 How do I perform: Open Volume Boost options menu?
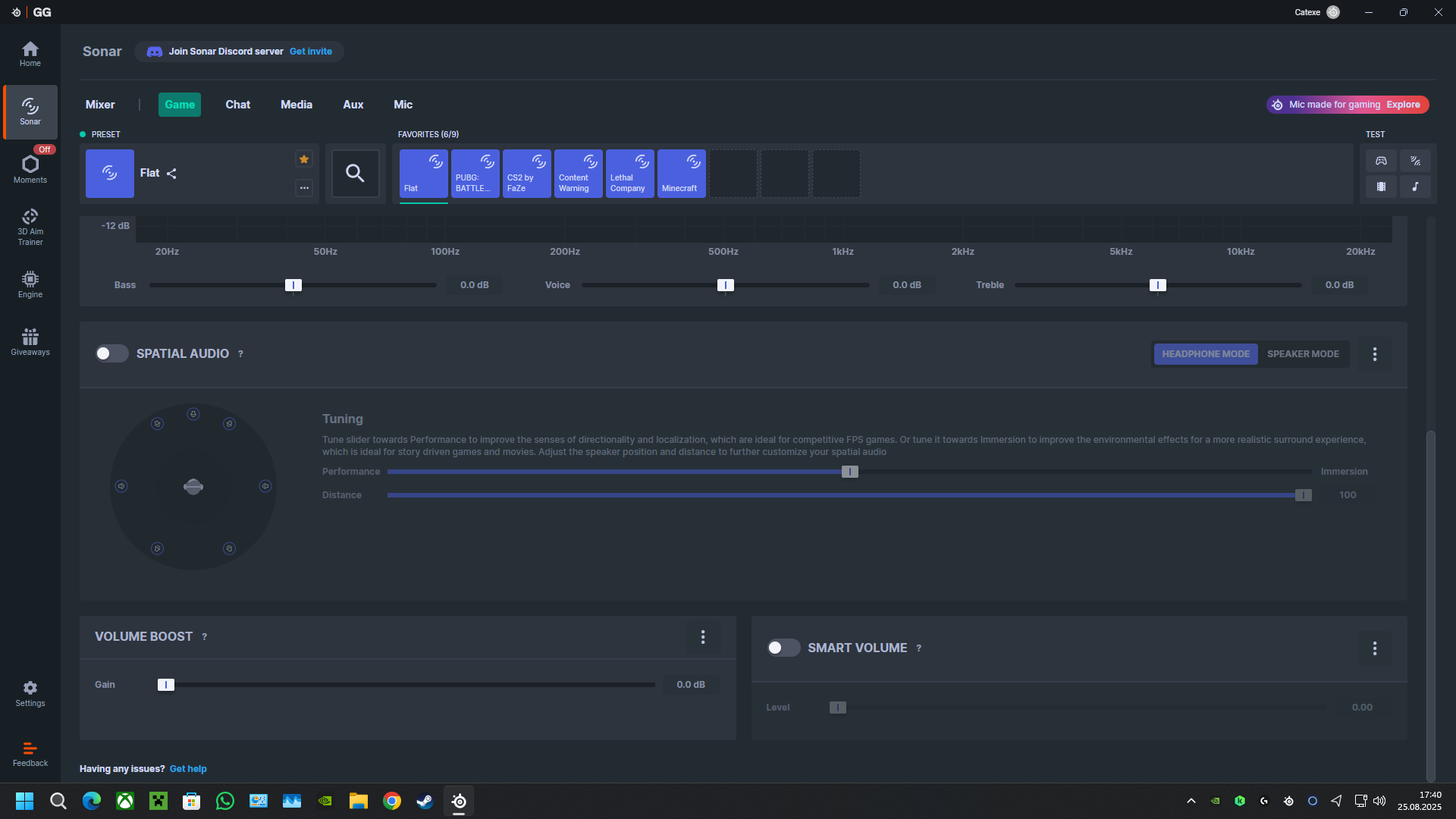pyautogui.click(x=703, y=637)
